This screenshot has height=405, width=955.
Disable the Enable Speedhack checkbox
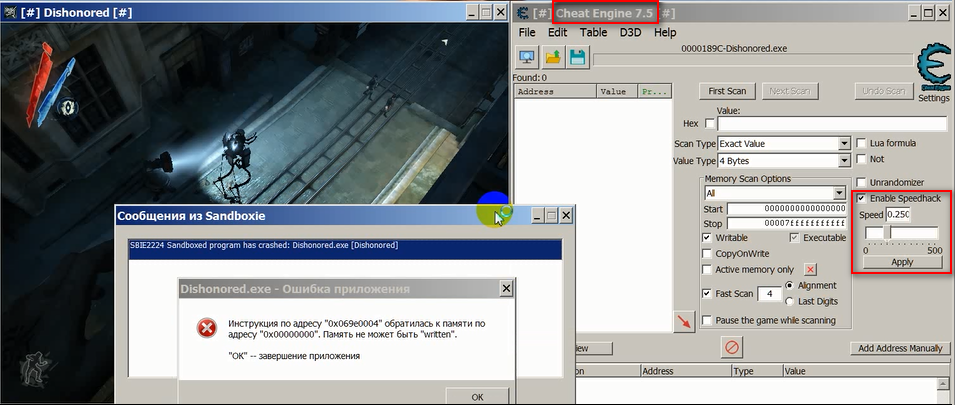(862, 199)
